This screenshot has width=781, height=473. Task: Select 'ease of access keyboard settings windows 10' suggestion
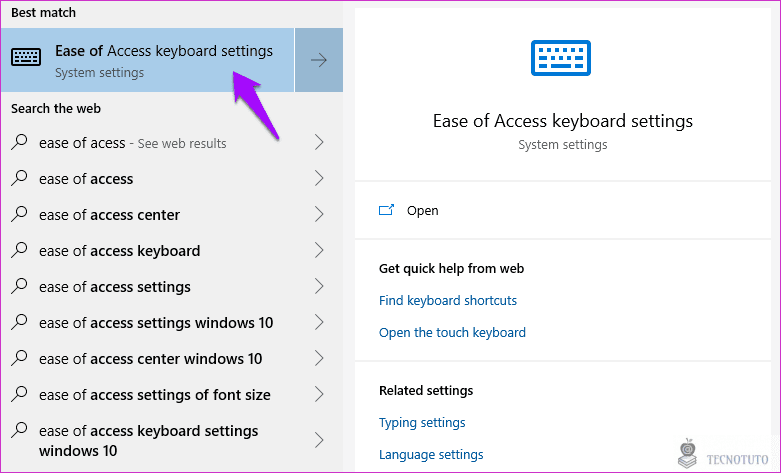point(172,441)
